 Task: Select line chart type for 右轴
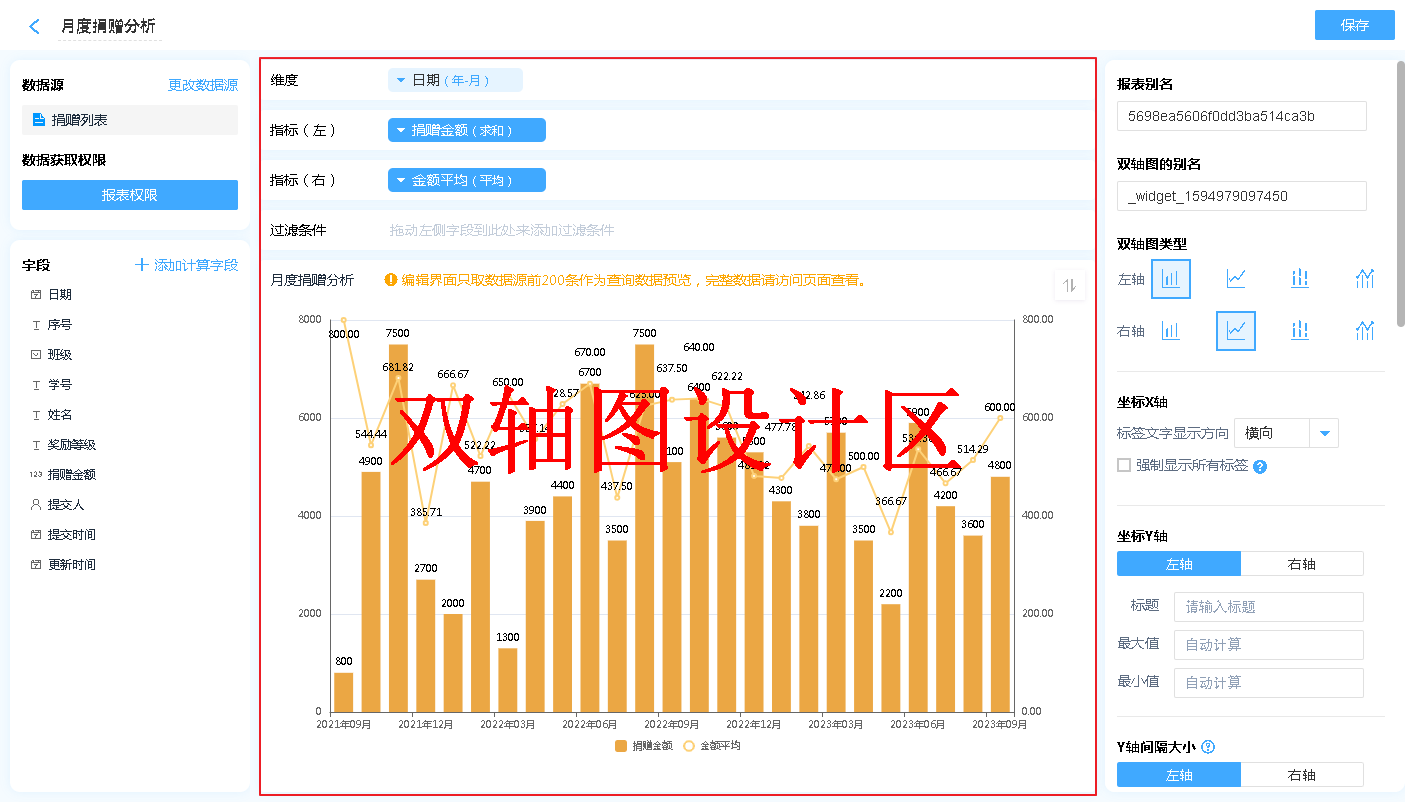[1236, 331]
